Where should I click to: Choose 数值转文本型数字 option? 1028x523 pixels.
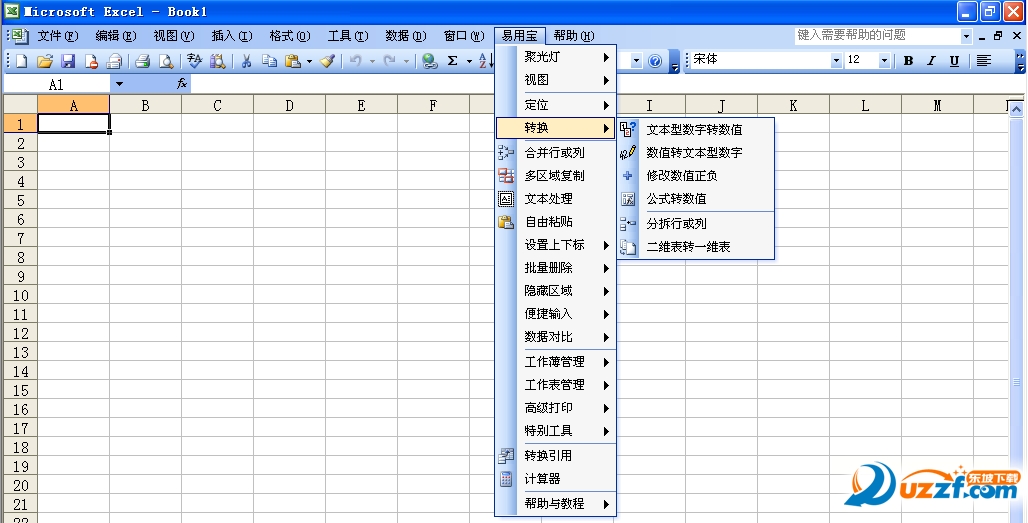pyautogui.click(x=696, y=153)
